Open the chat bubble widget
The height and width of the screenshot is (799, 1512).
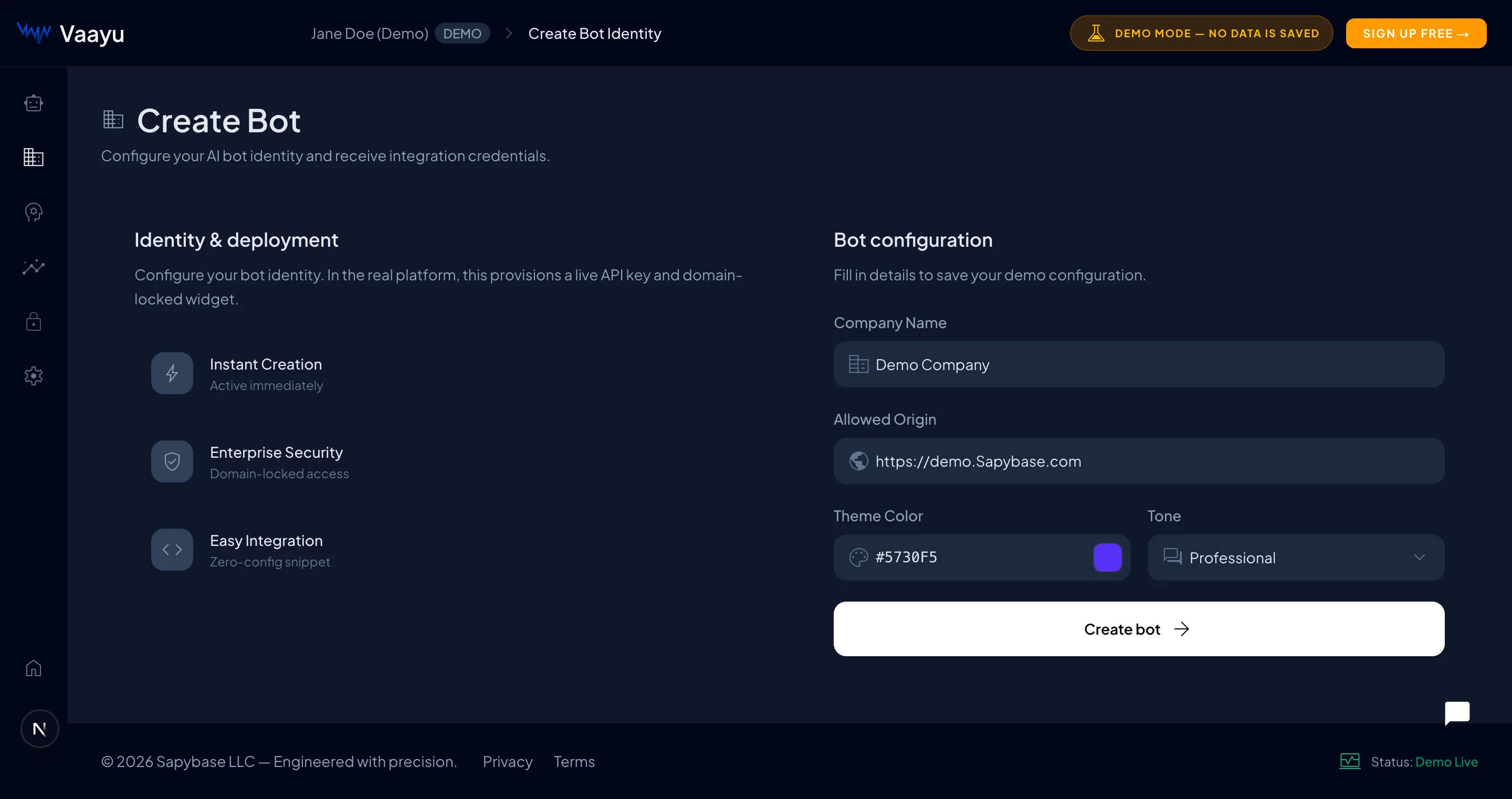tap(1457, 713)
